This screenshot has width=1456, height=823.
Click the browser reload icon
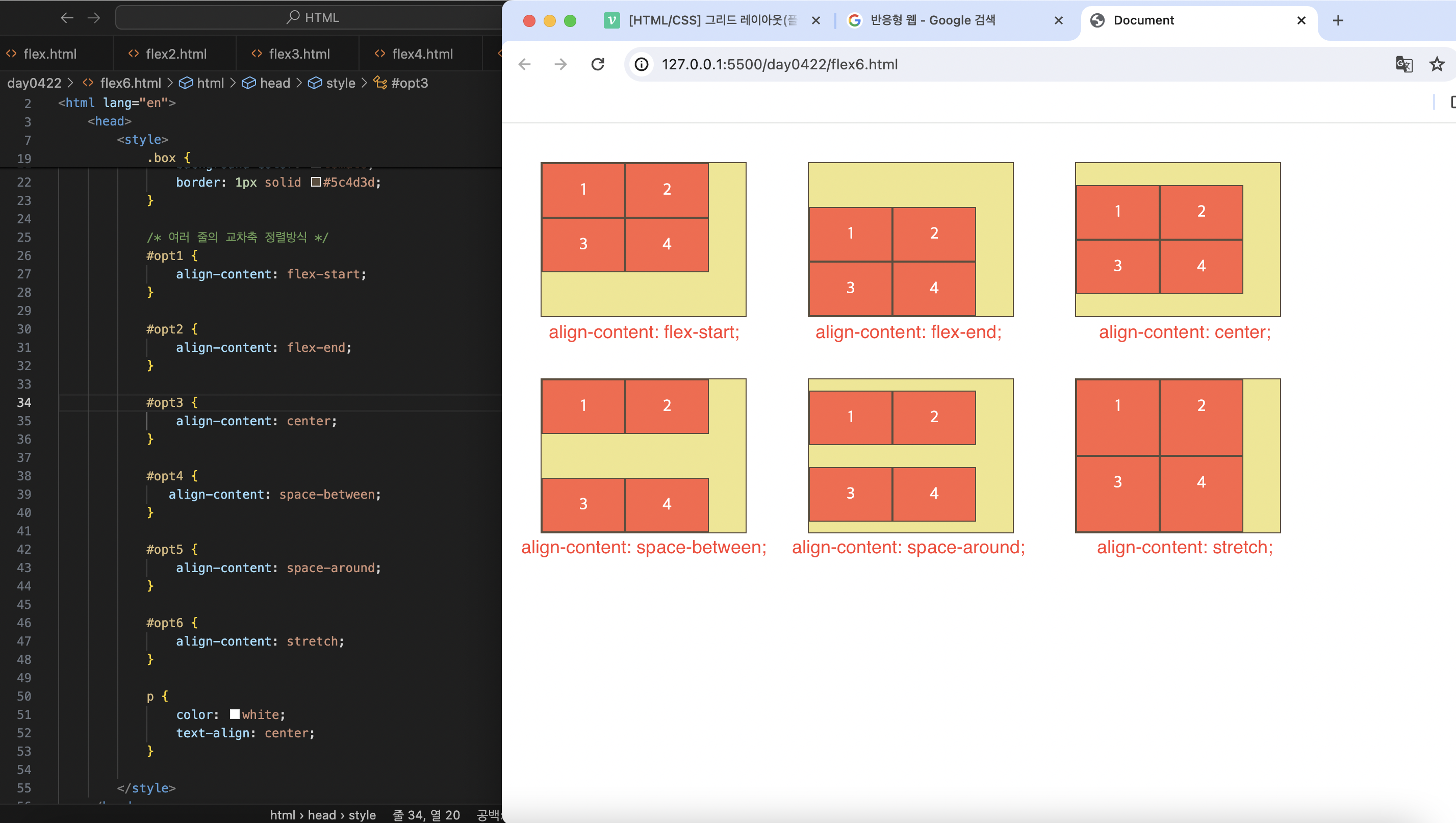click(597, 64)
